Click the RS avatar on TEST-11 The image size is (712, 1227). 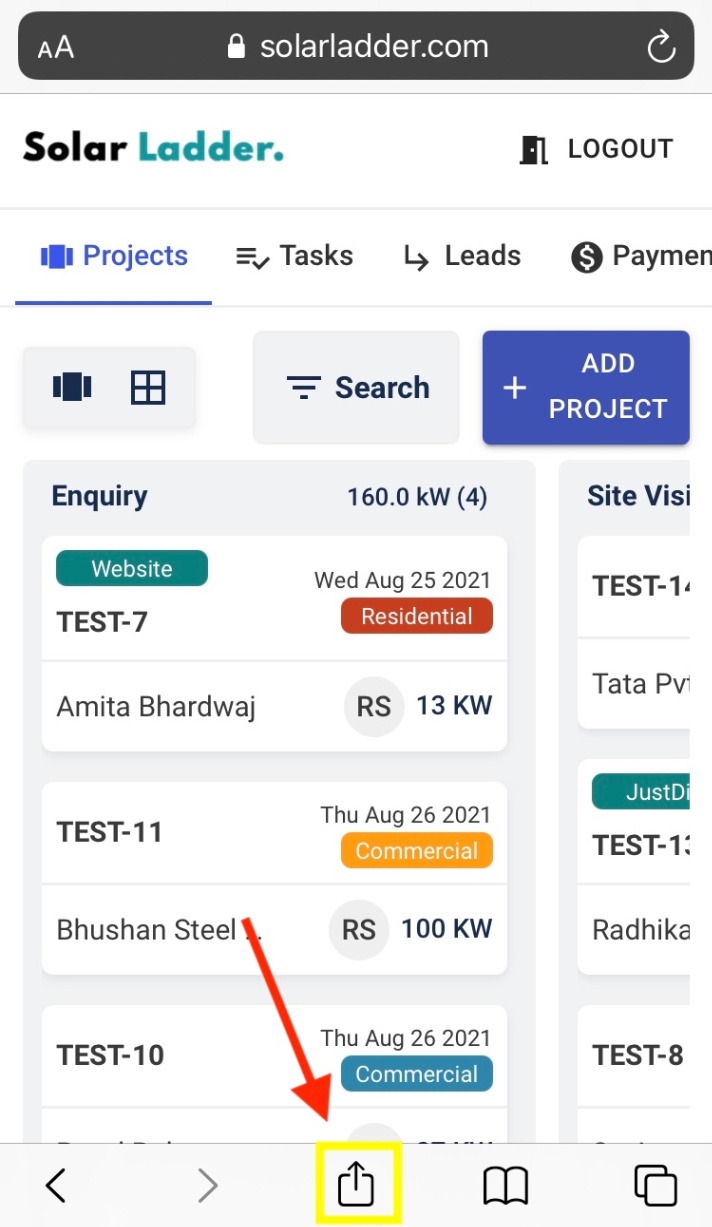click(358, 930)
